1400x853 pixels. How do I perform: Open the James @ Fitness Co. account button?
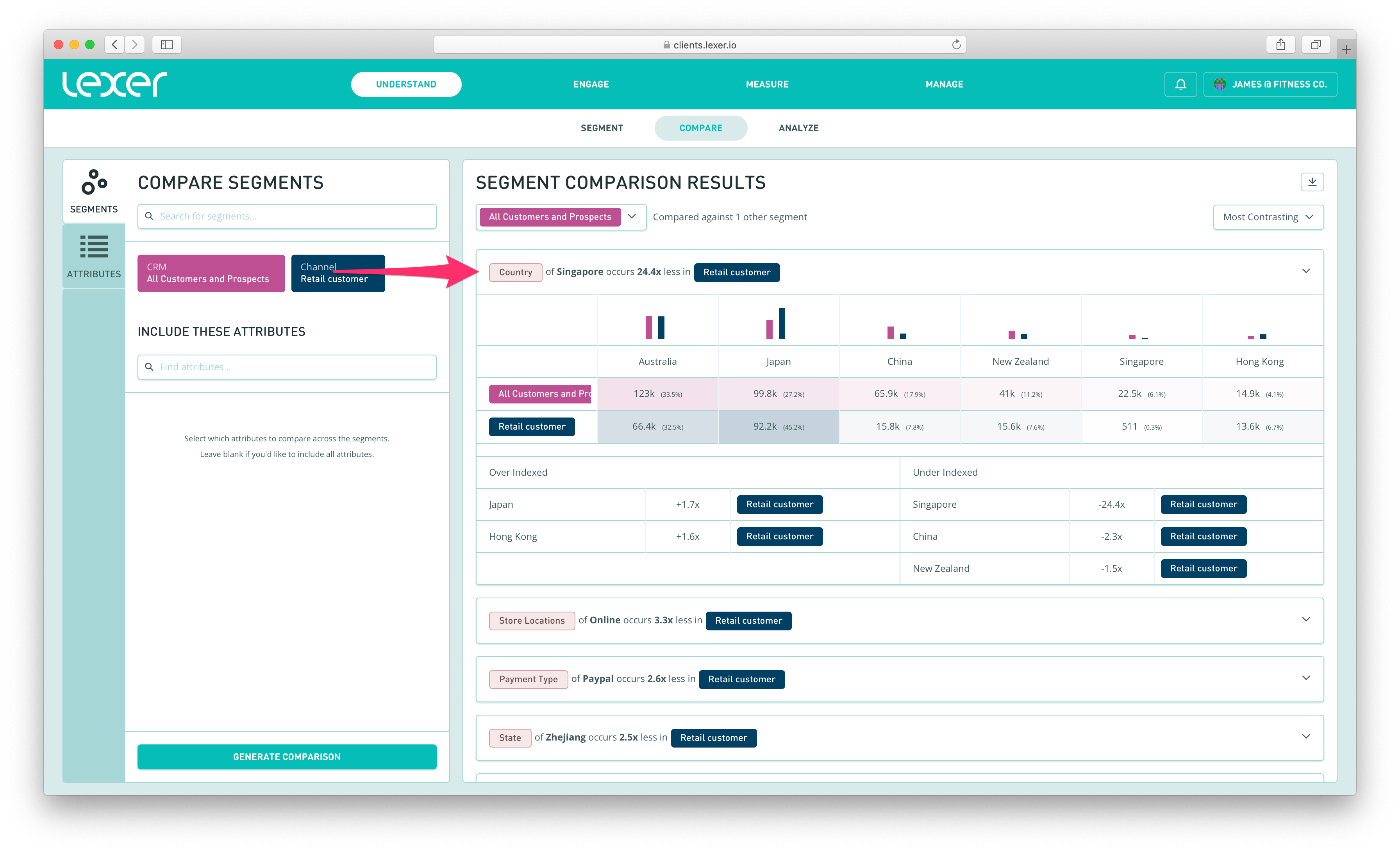pyautogui.click(x=1270, y=84)
